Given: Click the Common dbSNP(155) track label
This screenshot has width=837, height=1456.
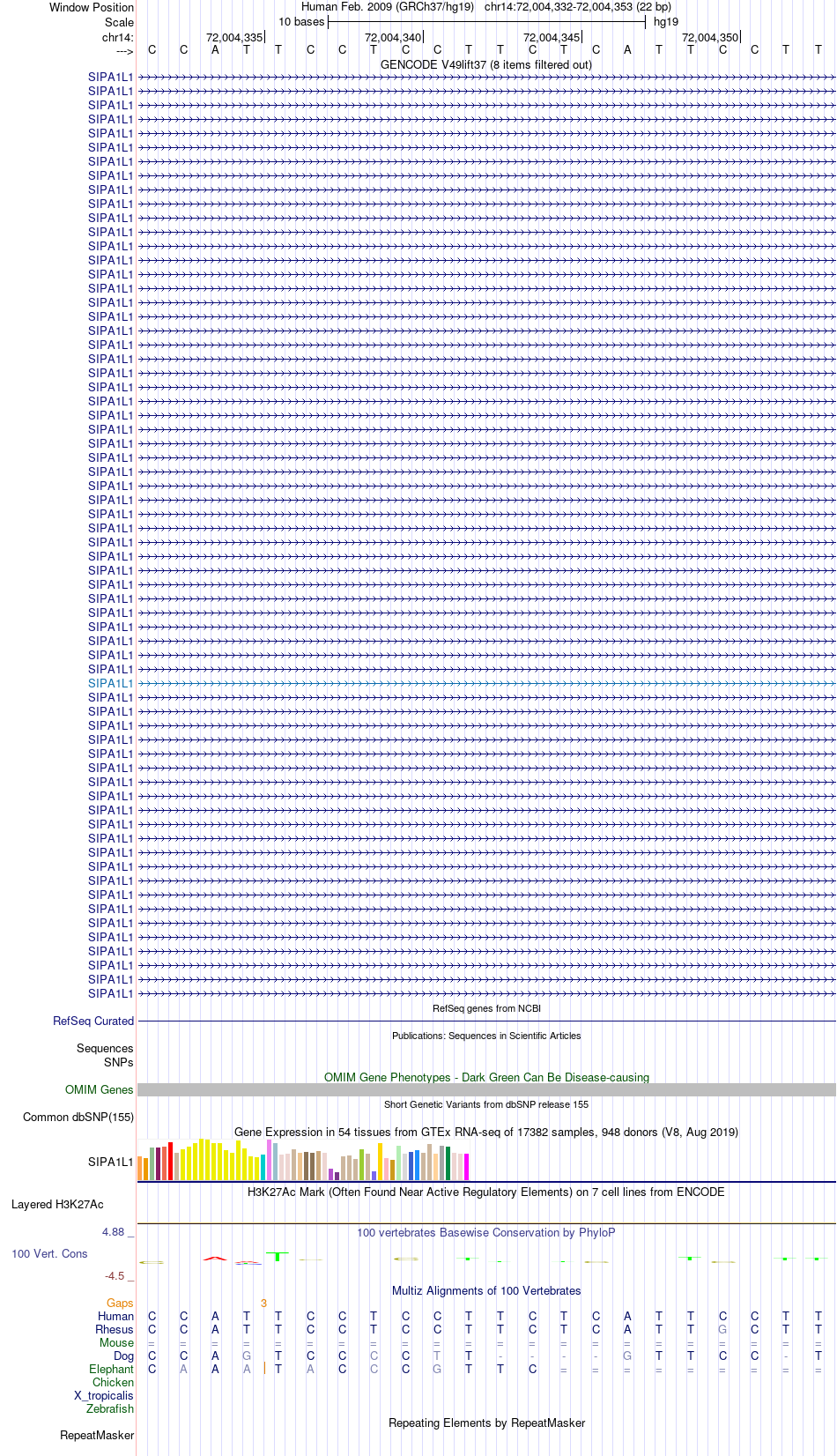Looking at the screenshot, I should pos(78,1118).
